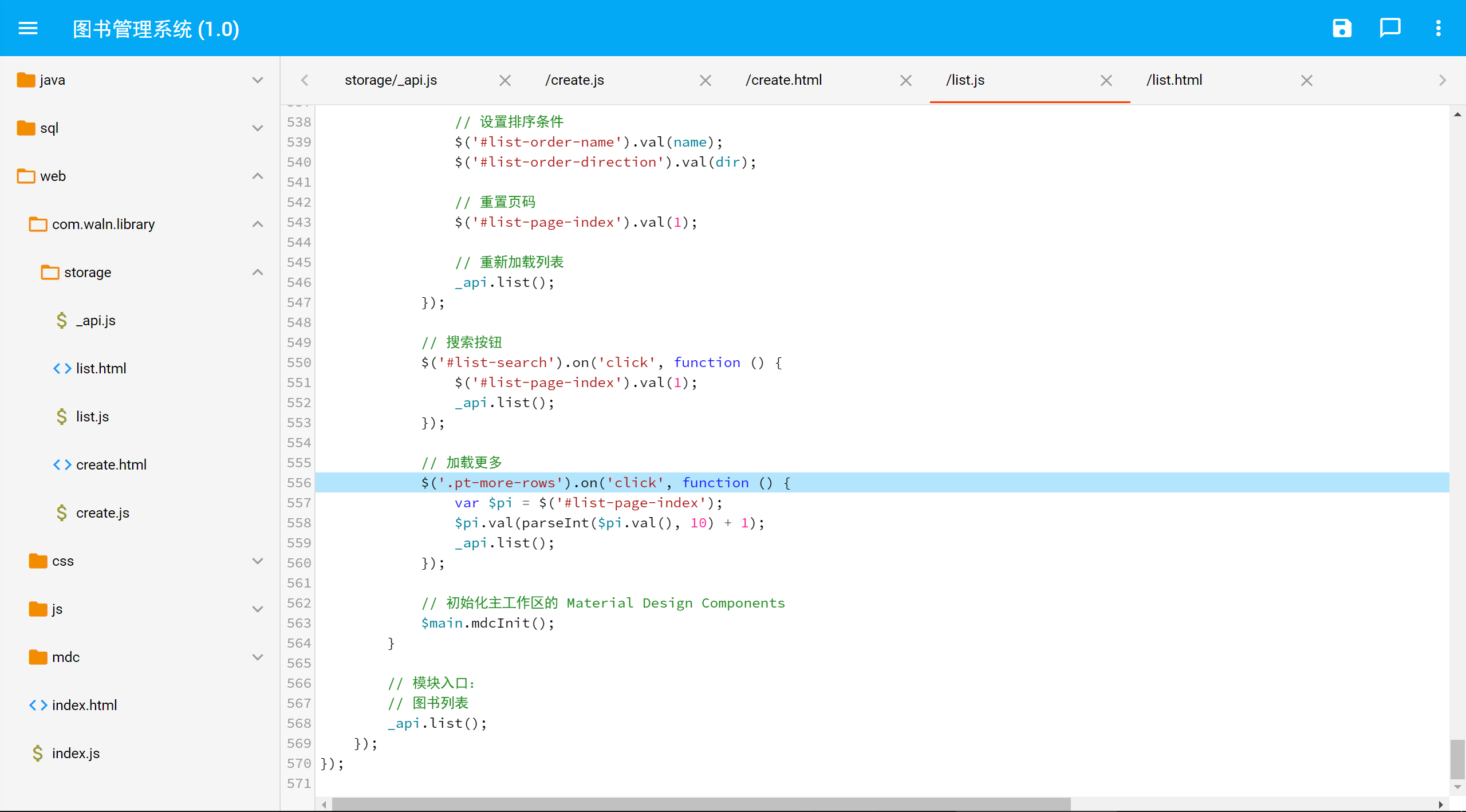1466x812 pixels.
Task: Open index.html in the file tree
Action: [84, 705]
